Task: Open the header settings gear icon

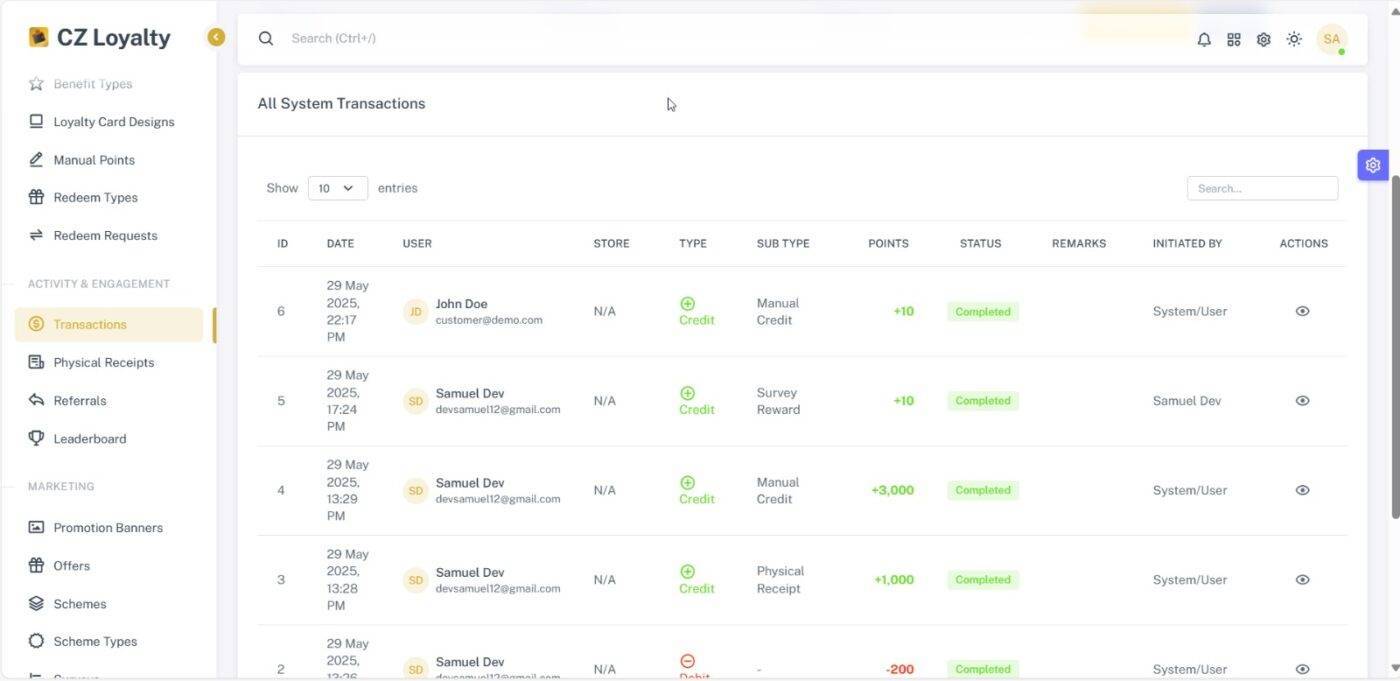Action: (x=1263, y=38)
